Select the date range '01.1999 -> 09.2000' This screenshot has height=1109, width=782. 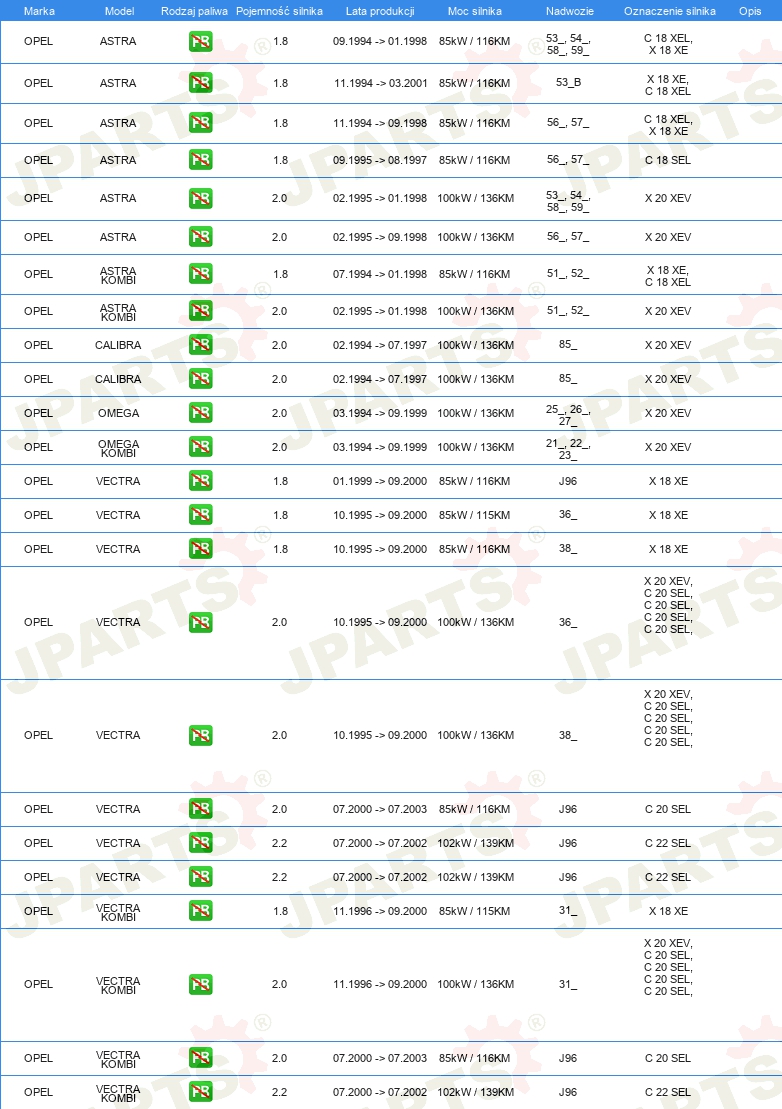coord(380,481)
